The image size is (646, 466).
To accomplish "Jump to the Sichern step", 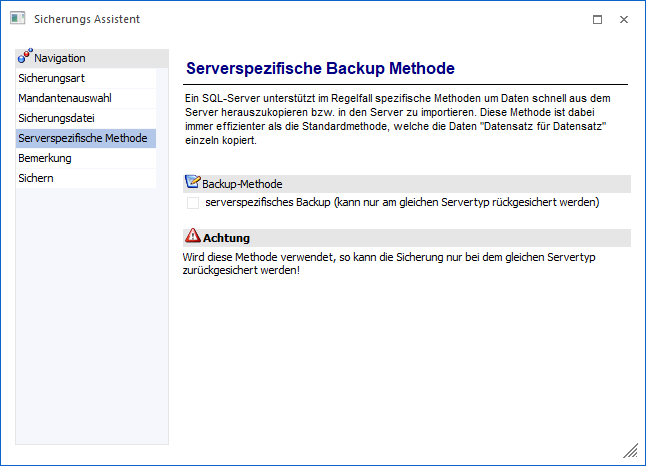I will pyautogui.click(x=36, y=178).
